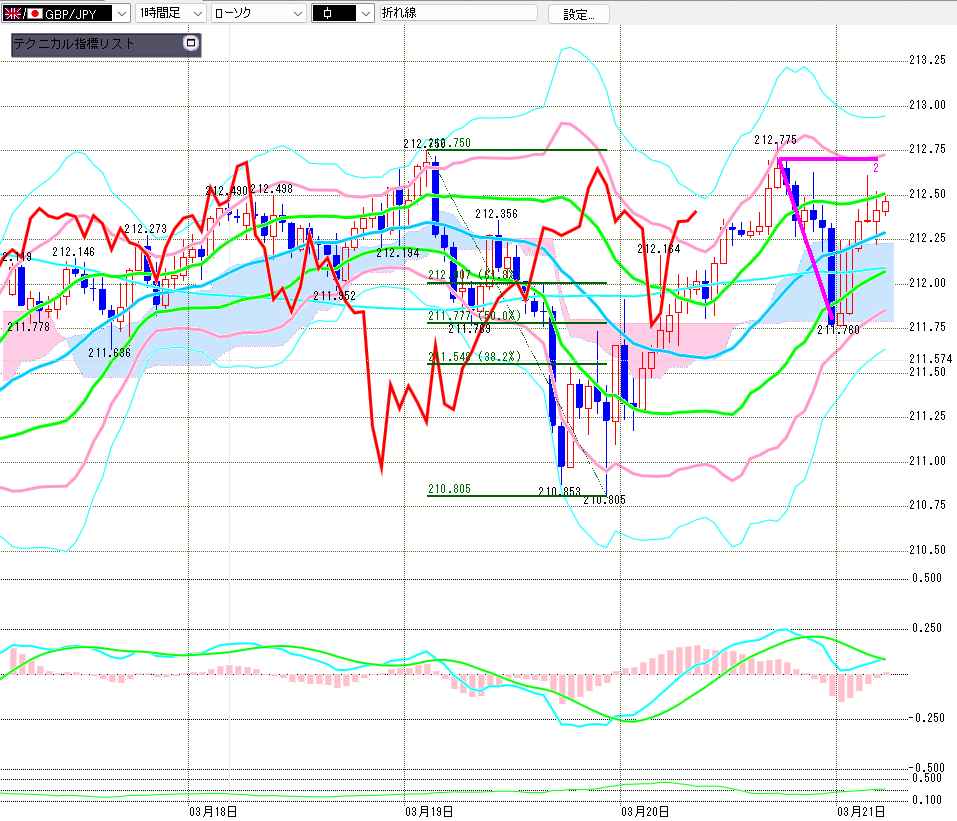Click the 211.574 current price on the axis
Image resolution: width=957 pixels, height=821 pixels.
tap(930, 358)
